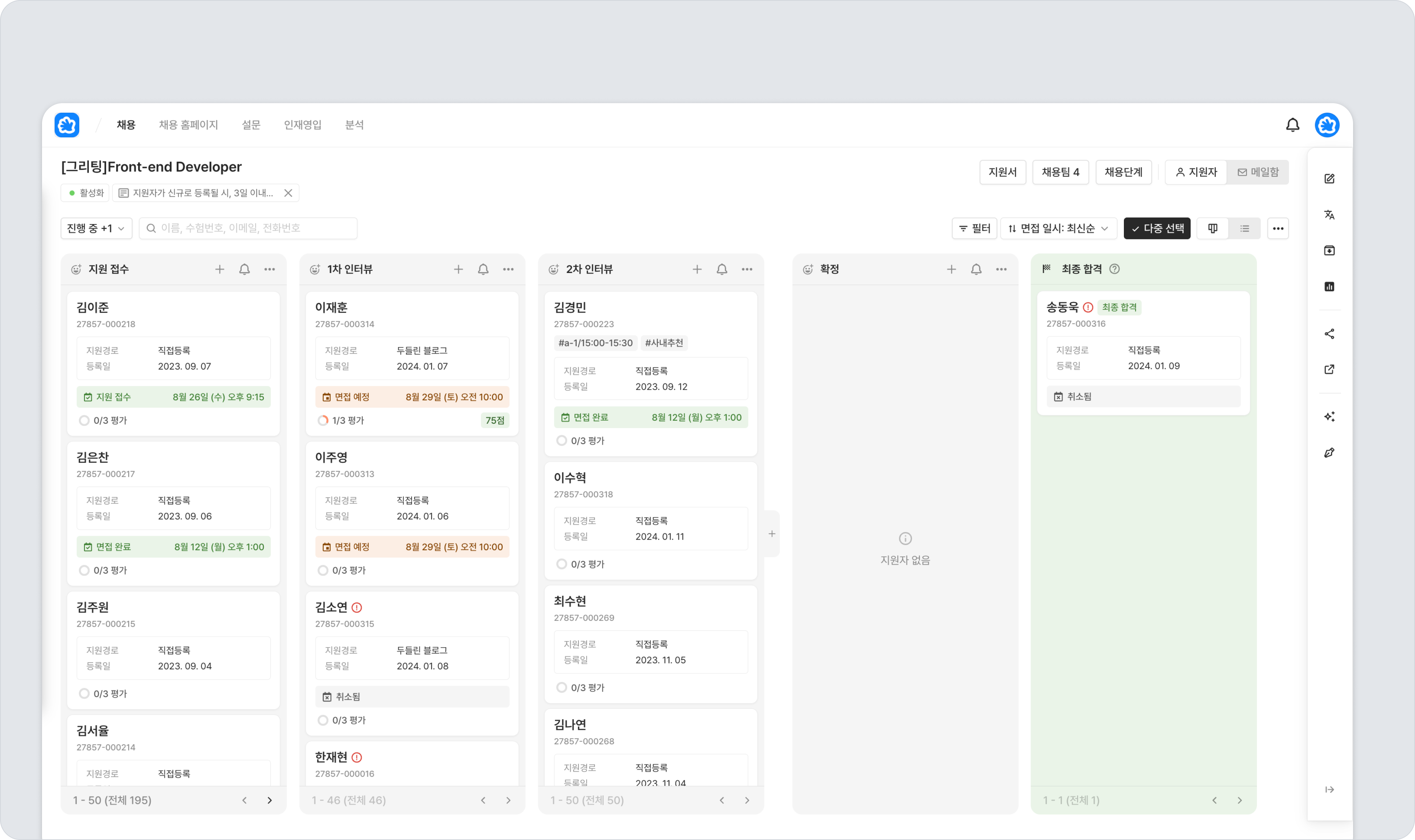Open the three-dot menu on 2차 인터뷰 column

coord(747,269)
